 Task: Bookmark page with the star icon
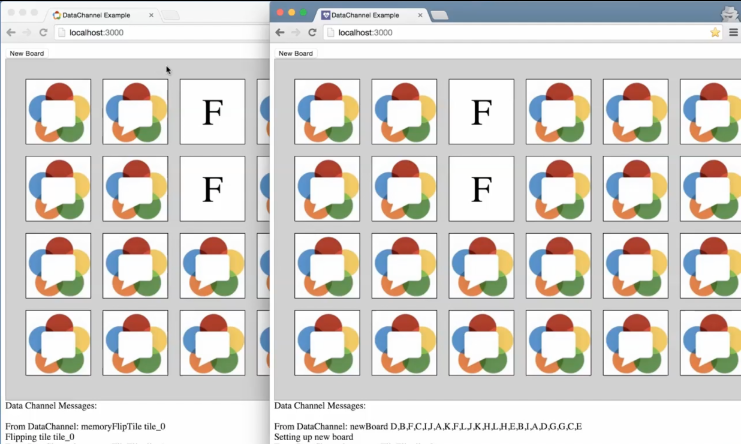click(715, 33)
